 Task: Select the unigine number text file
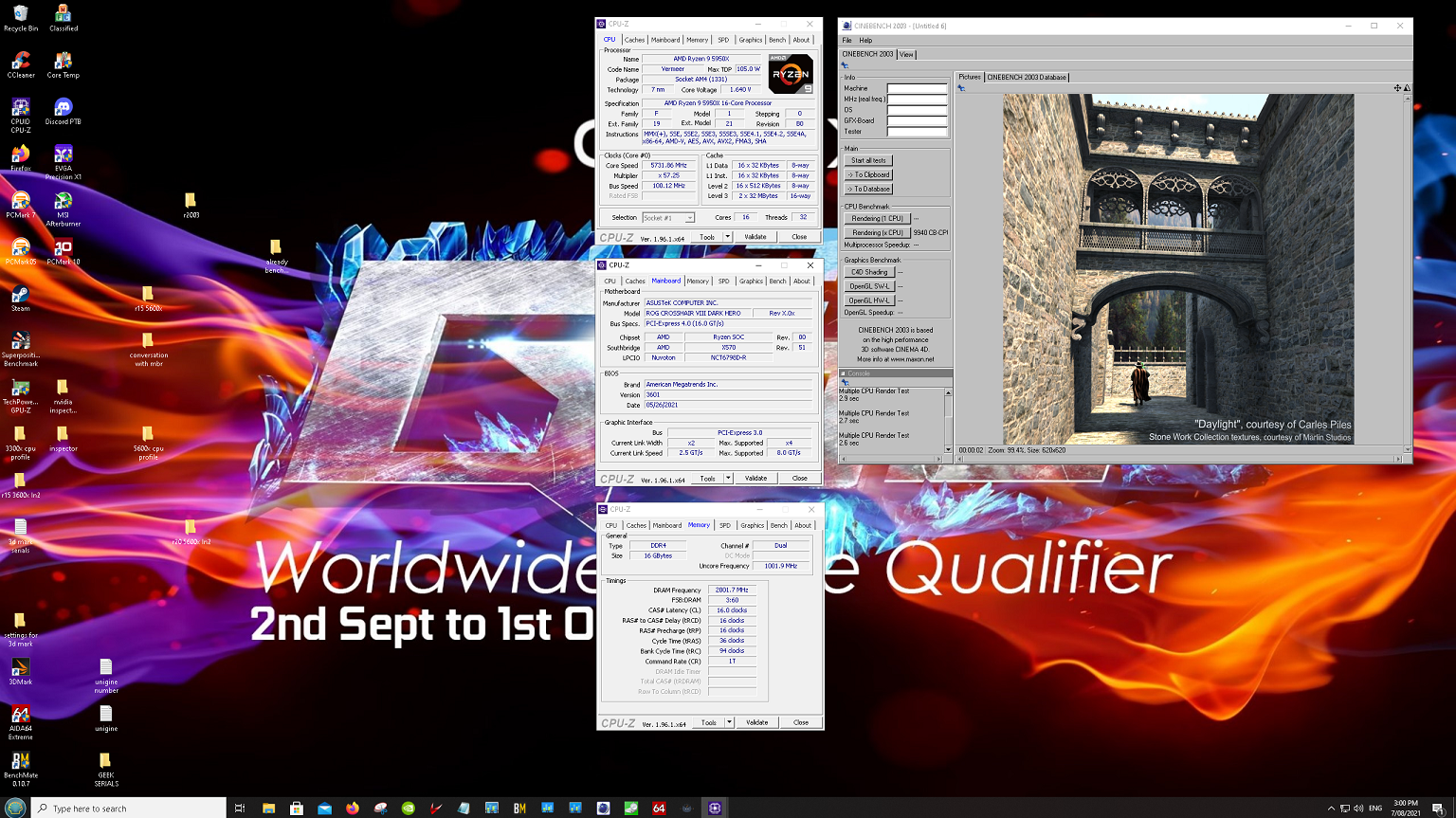[106, 676]
